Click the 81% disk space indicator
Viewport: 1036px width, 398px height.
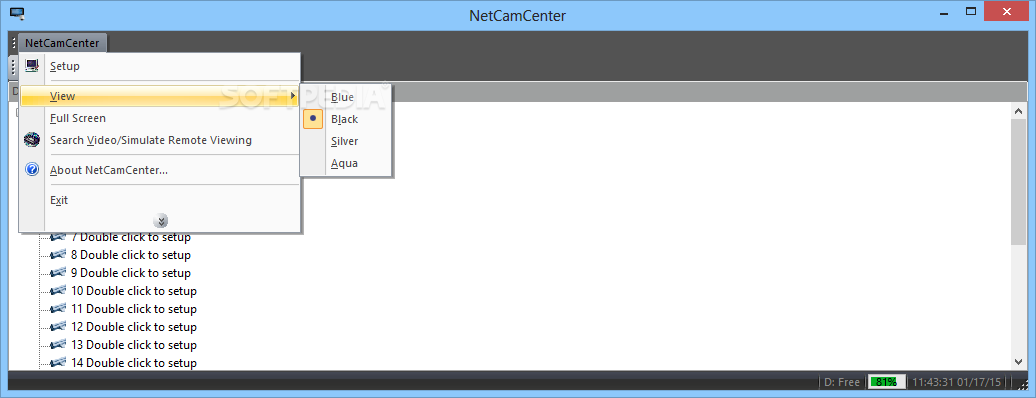coord(886,382)
